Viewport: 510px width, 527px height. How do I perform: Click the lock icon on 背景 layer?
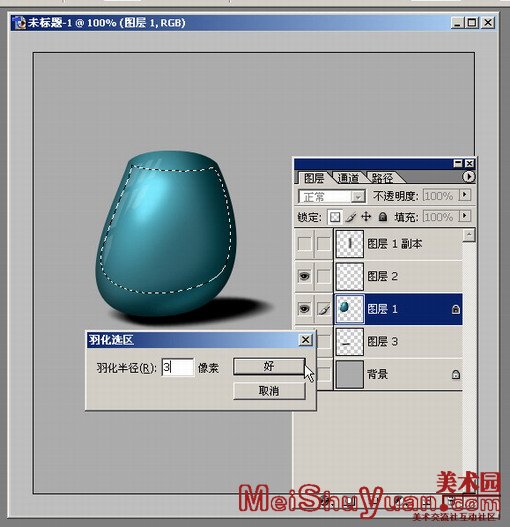tap(456, 374)
